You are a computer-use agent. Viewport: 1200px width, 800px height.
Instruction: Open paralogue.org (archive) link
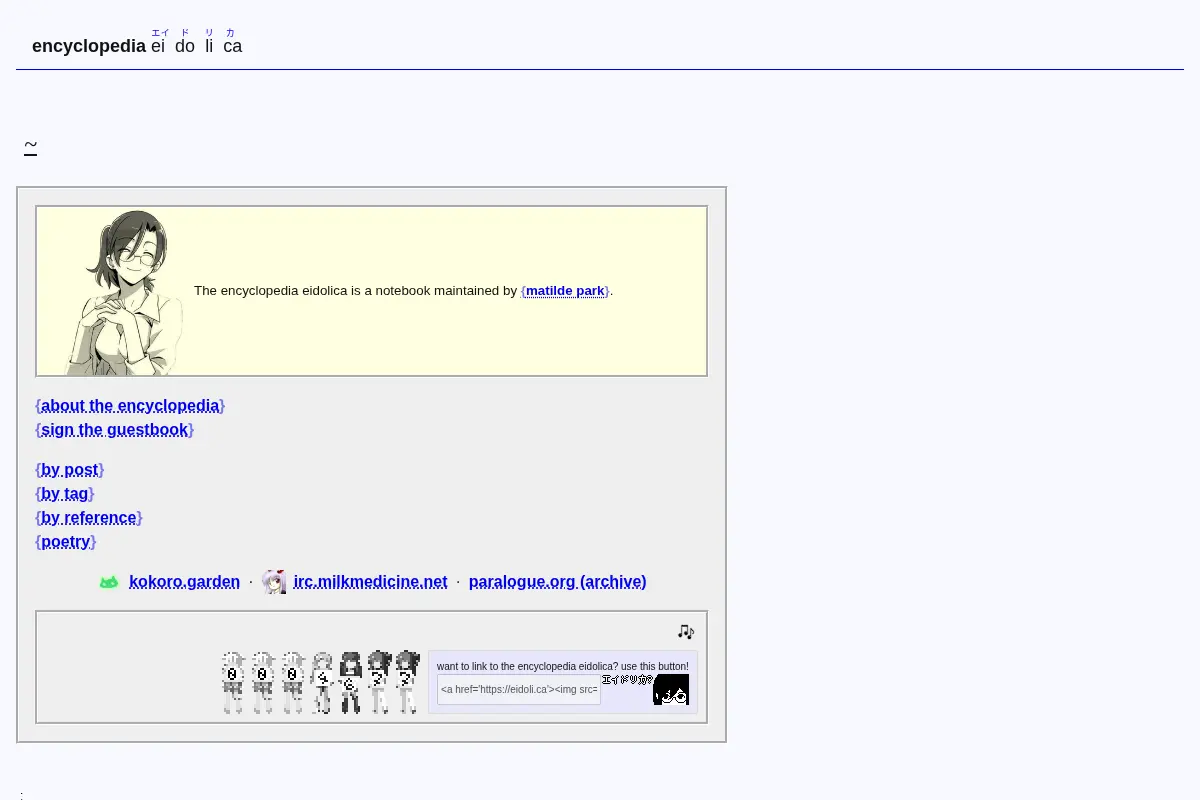557,582
